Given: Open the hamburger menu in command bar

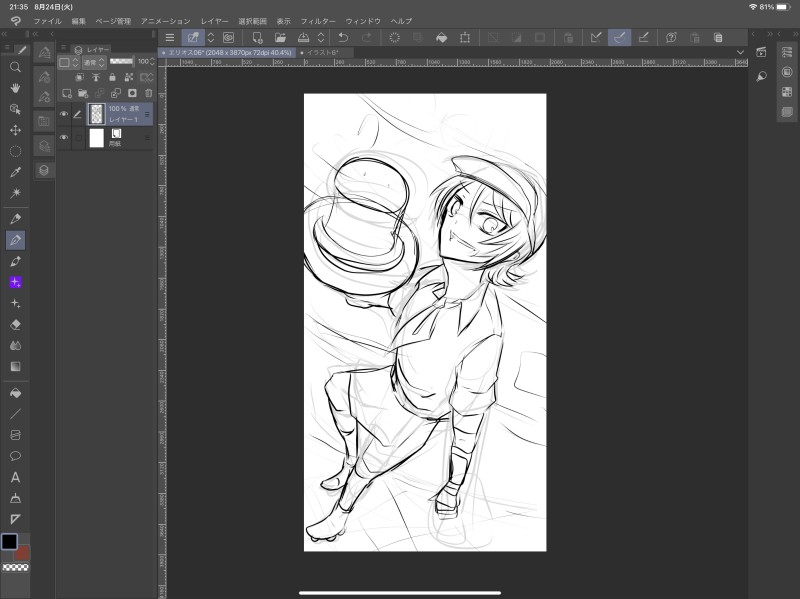Looking at the screenshot, I should [x=169, y=38].
